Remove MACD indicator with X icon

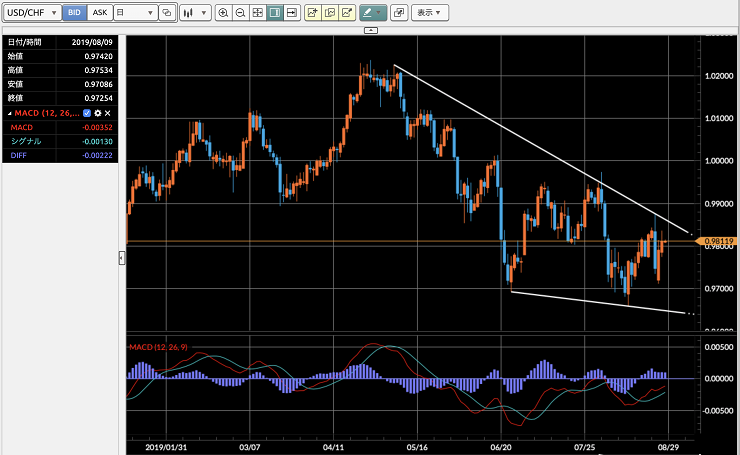(108, 113)
